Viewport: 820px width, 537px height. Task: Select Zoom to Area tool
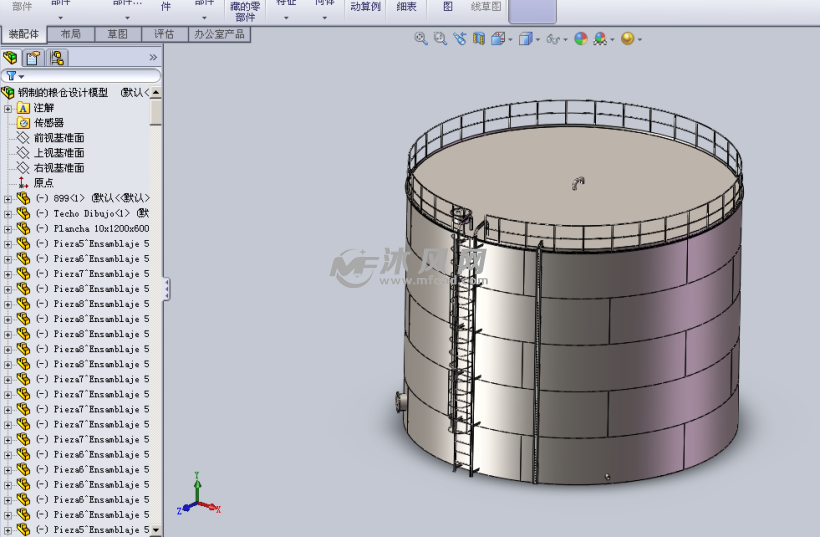pyautogui.click(x=440, y=39)
